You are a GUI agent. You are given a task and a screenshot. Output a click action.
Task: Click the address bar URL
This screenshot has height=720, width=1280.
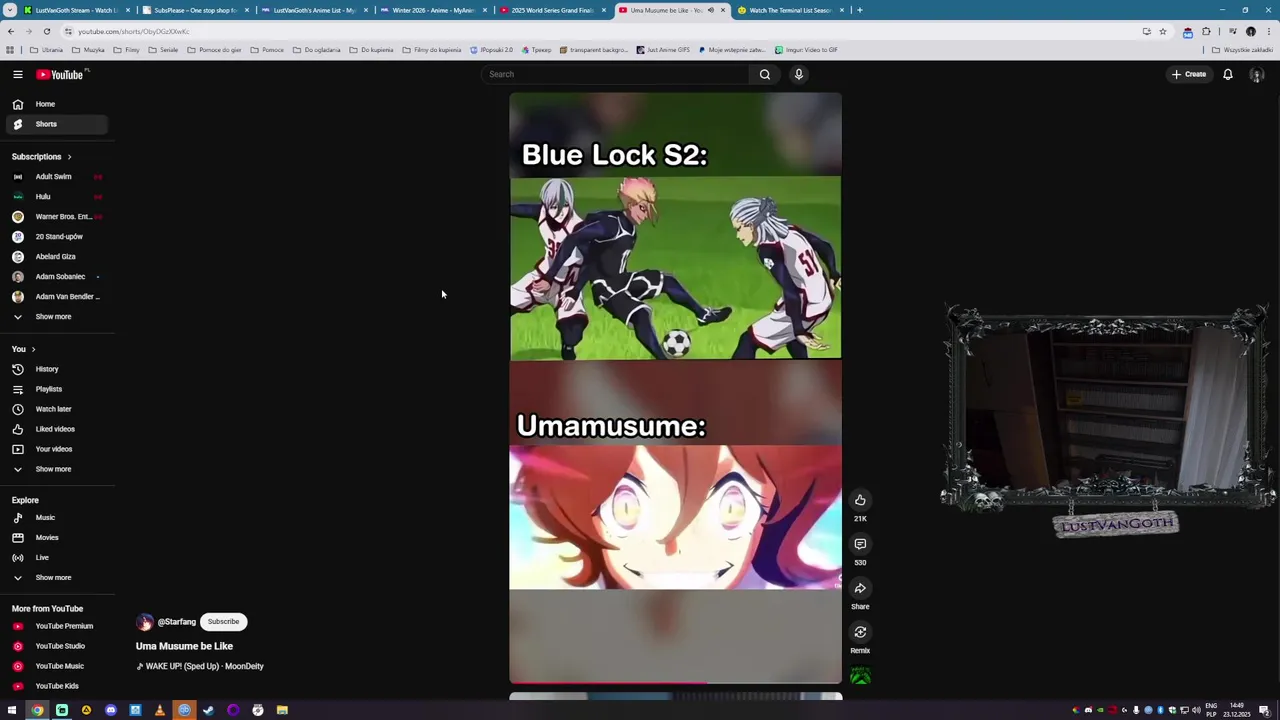pos(133,31)
